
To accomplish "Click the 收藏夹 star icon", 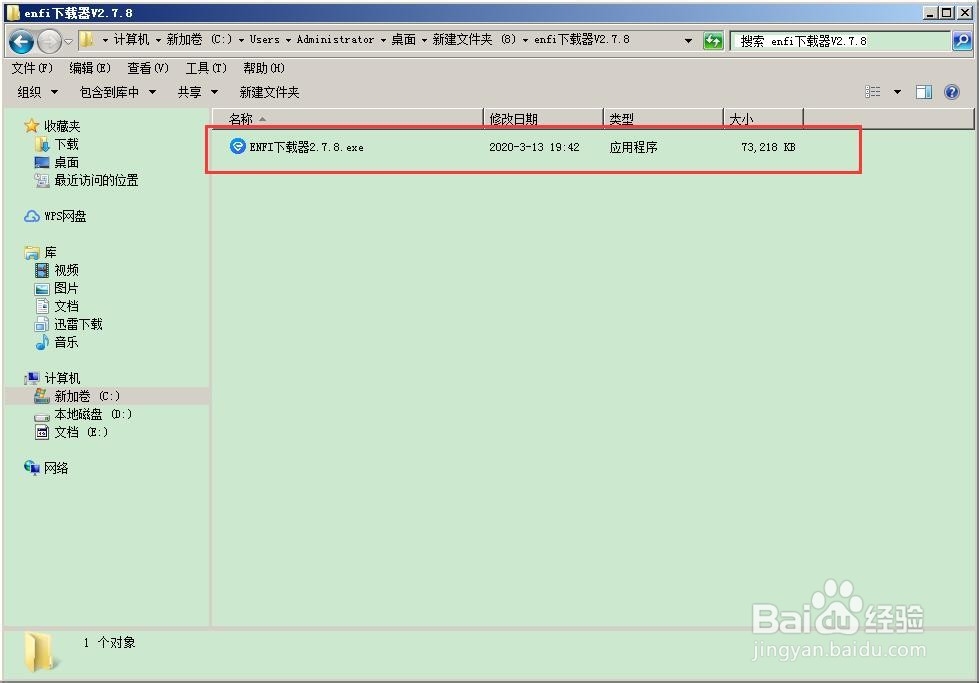I will pos(32,126).
